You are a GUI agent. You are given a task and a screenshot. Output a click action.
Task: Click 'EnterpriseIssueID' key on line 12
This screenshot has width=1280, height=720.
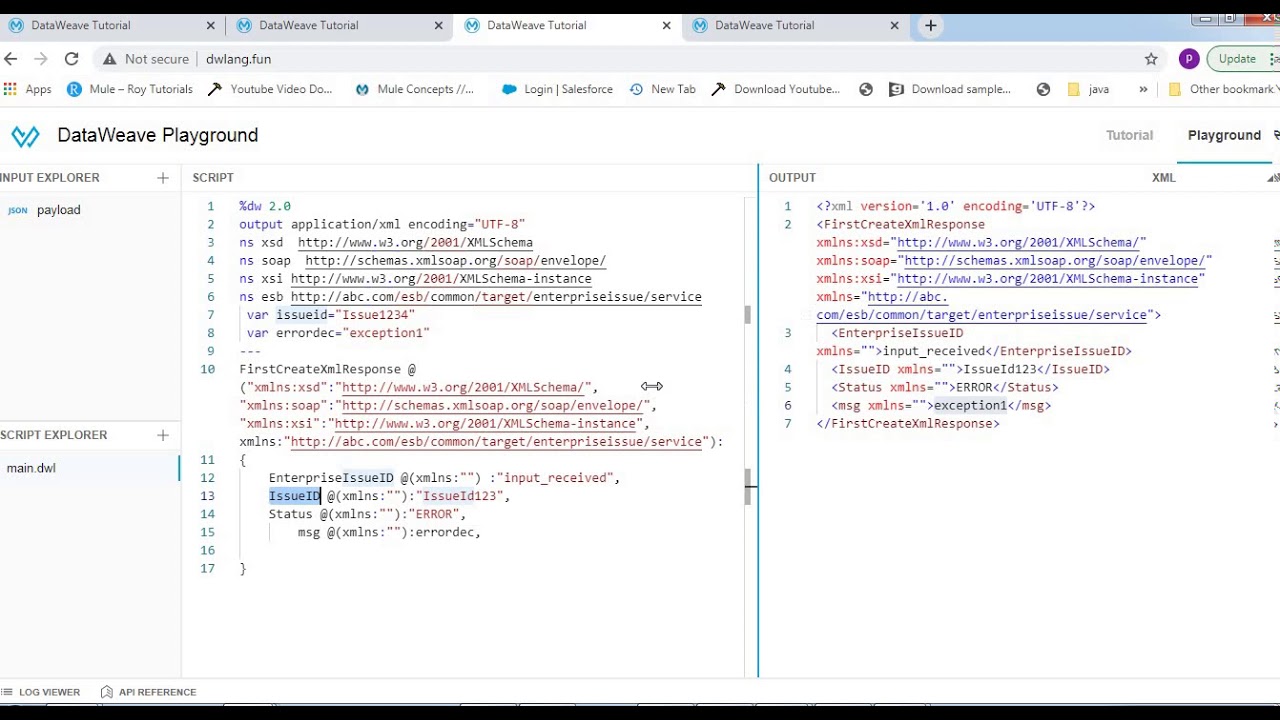point(331,478)
